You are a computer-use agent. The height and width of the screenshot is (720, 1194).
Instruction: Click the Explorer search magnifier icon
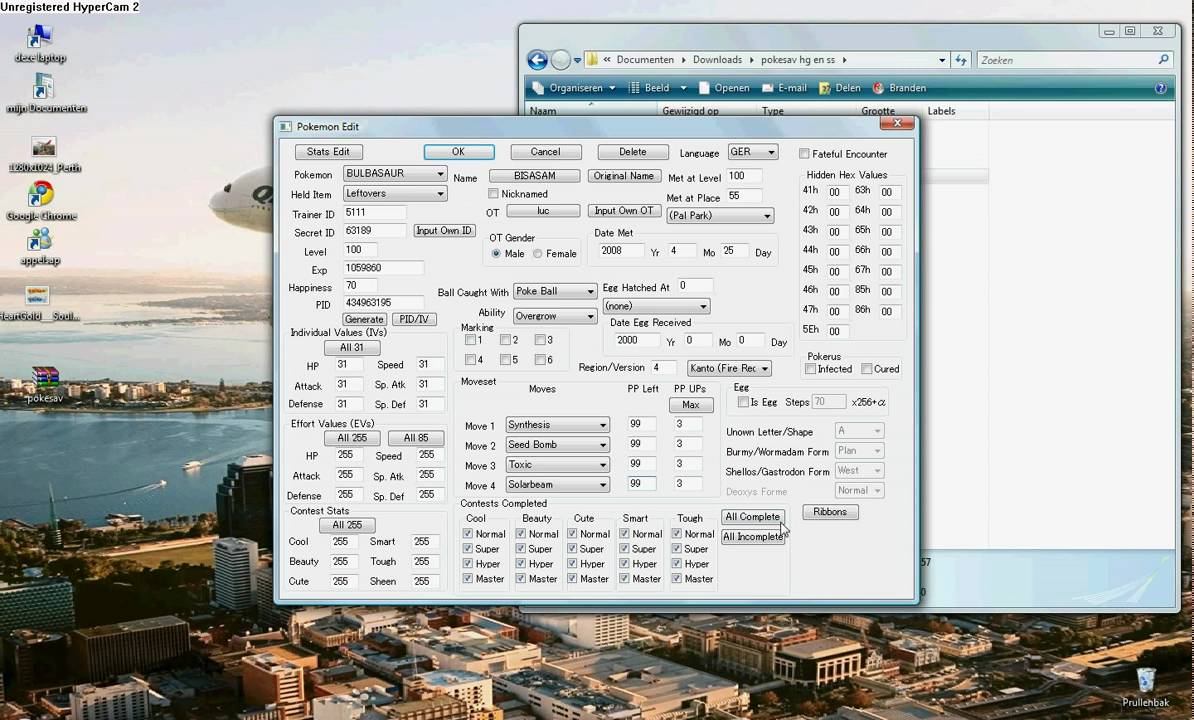click(x=1163, y=59)
